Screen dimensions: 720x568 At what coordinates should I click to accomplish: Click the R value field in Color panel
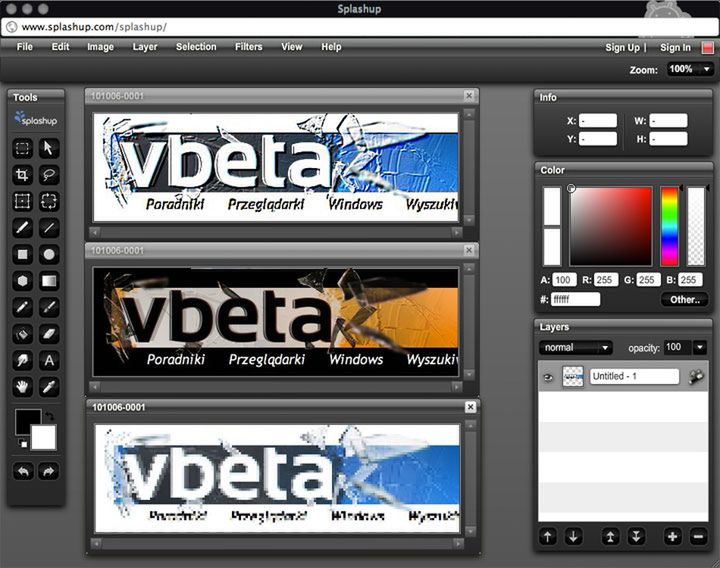(x=606, y=280)
